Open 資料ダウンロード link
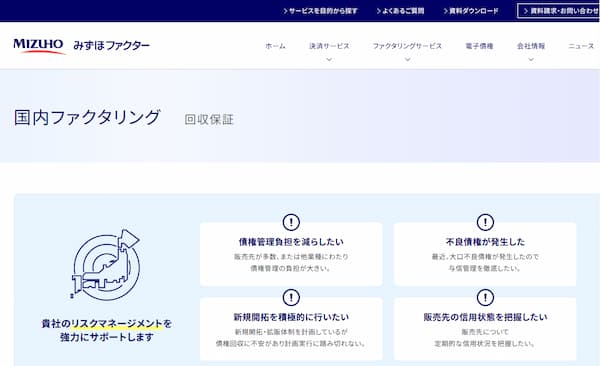600x366 pixels. pyautogui.click(x=471, y=11)
